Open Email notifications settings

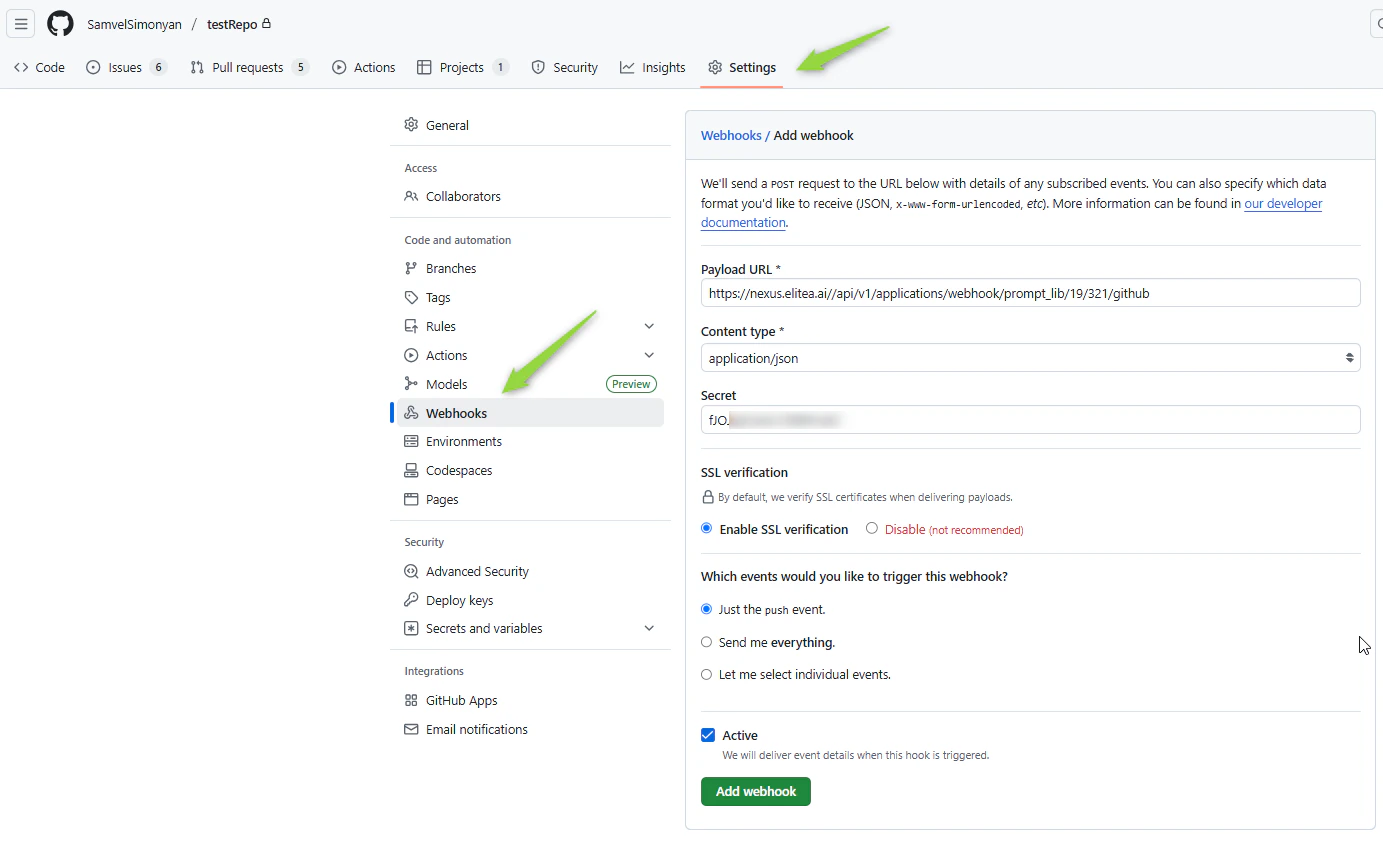[476, 729]
